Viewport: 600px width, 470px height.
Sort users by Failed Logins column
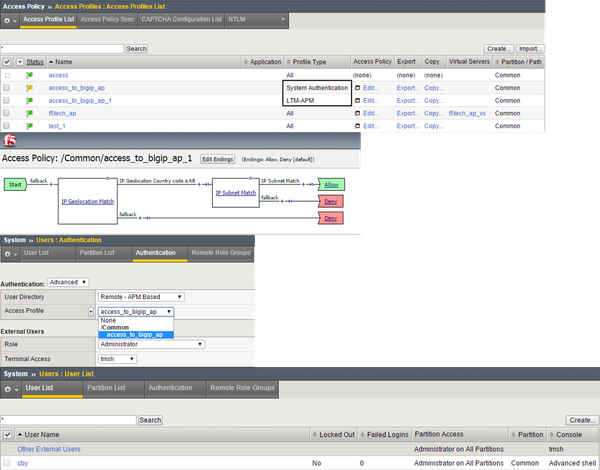(384, 434)
